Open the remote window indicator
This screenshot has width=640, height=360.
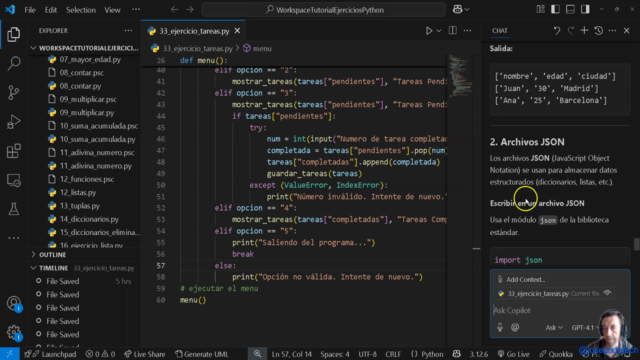point(9,354)
